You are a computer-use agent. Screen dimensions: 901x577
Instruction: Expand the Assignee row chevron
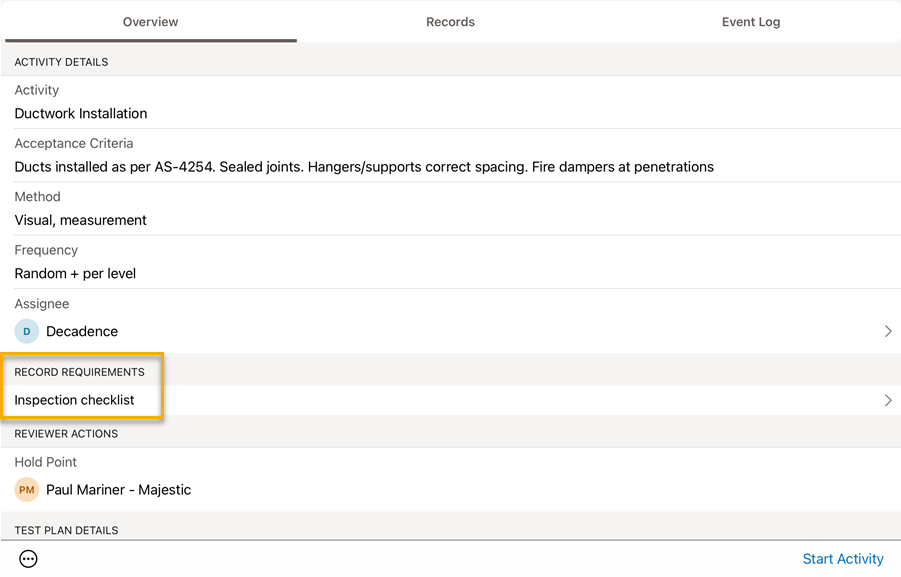[887, 331]
